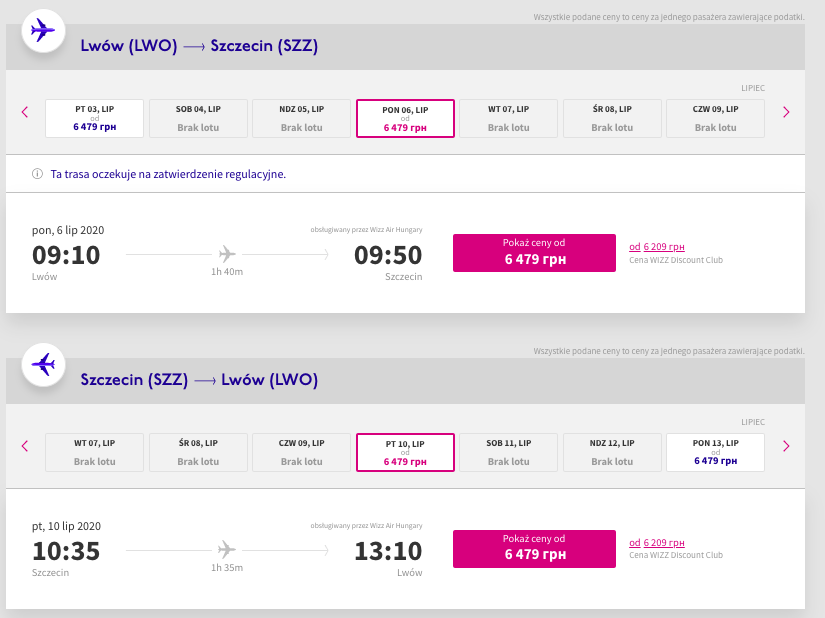The height and width of the screenshot is (618, 825).
Task: Show later dates for Lwów to Szczecin
Action: (x=786, y=112)
